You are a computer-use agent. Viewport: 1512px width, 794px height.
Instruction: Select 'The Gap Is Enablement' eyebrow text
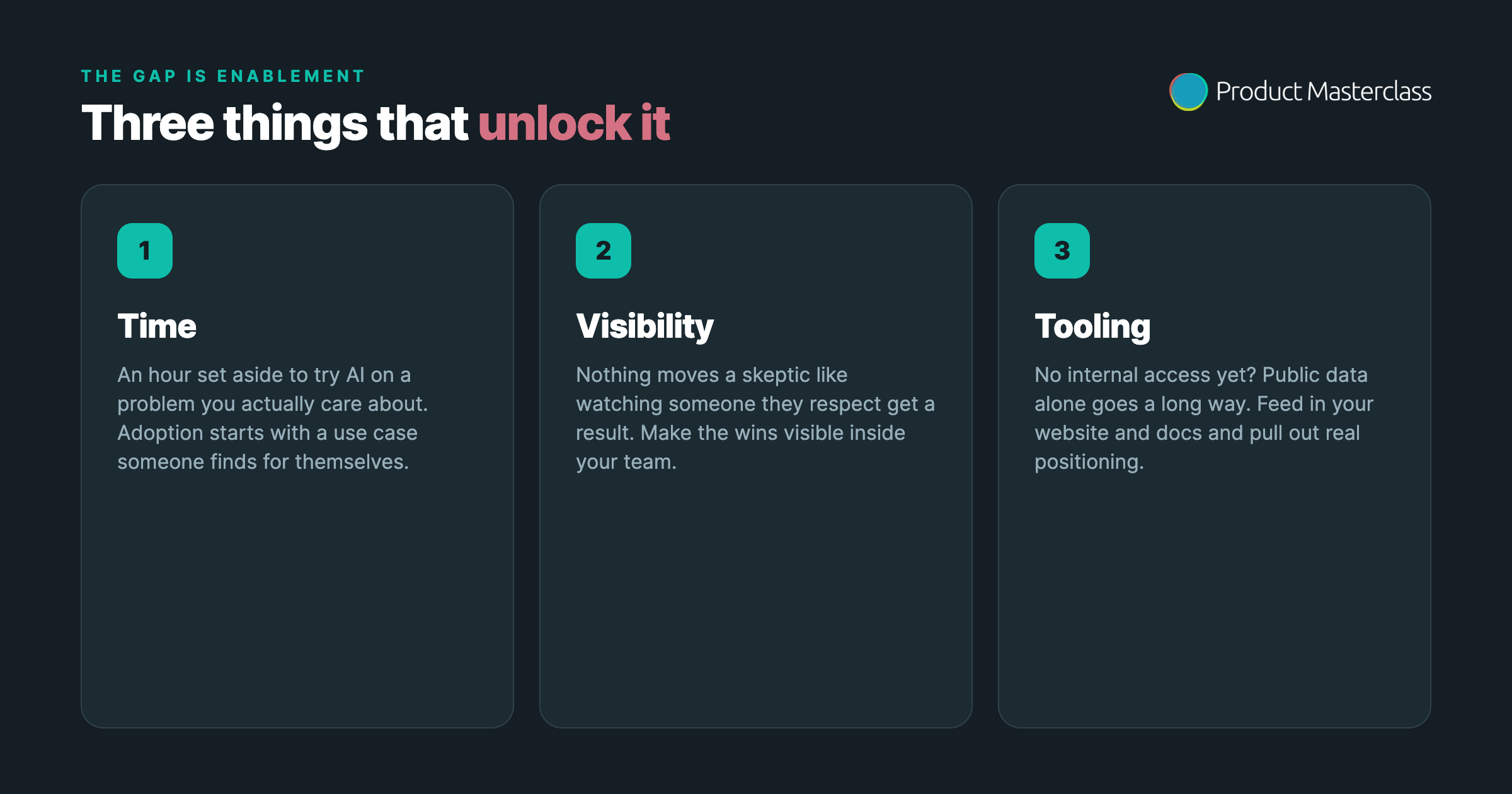click(223, 76)
